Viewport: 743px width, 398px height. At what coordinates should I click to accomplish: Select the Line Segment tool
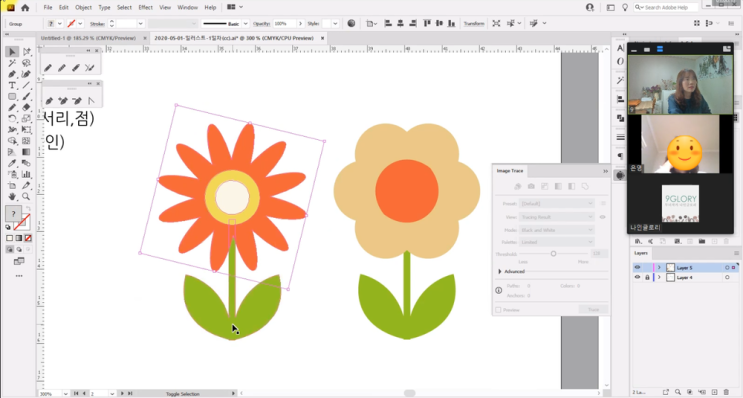click(27, 86)
